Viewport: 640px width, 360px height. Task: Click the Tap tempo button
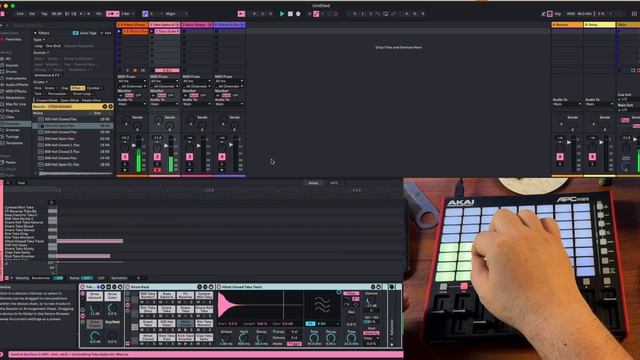click(x=44, y=13)
